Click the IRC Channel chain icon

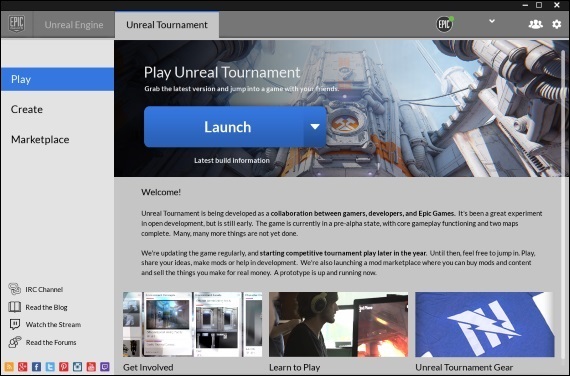click(x=15, y=289)
